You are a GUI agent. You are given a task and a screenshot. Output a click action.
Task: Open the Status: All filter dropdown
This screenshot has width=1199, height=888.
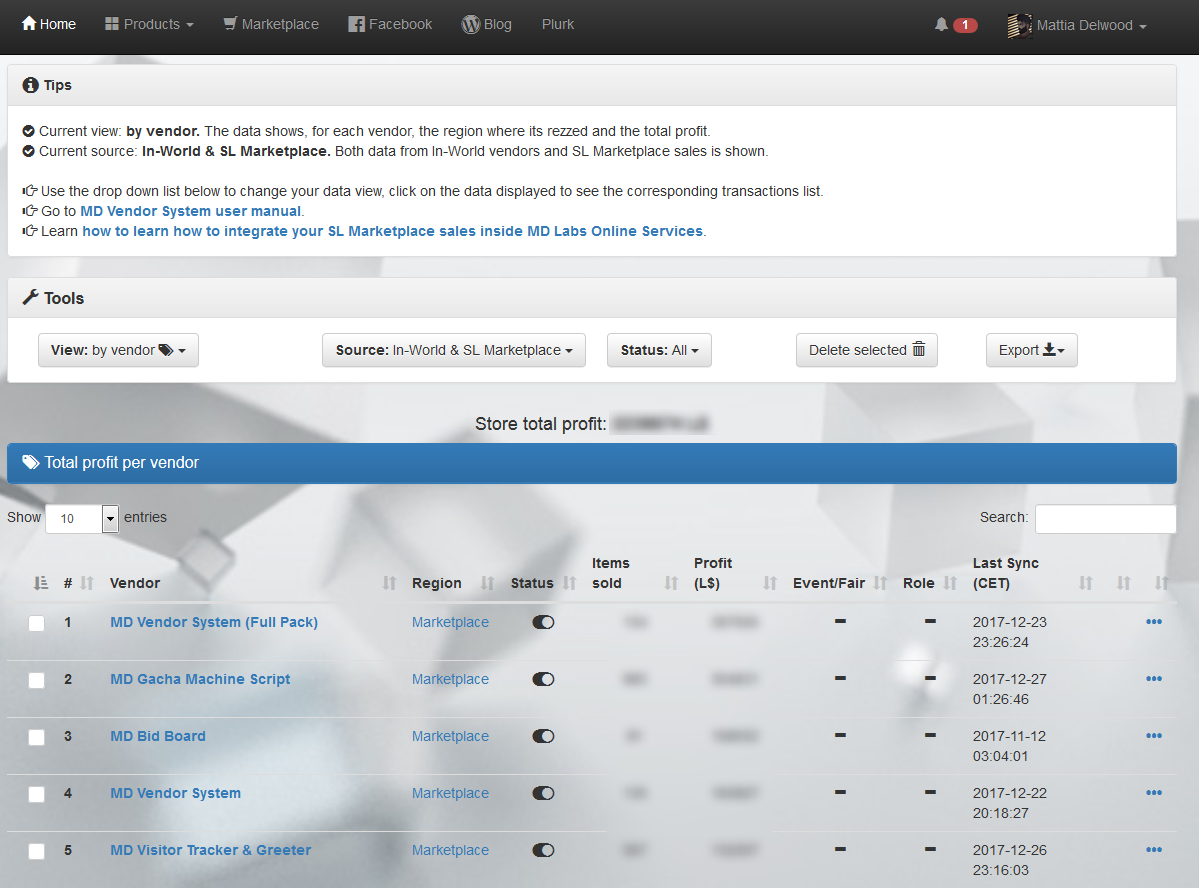point(659,350)
